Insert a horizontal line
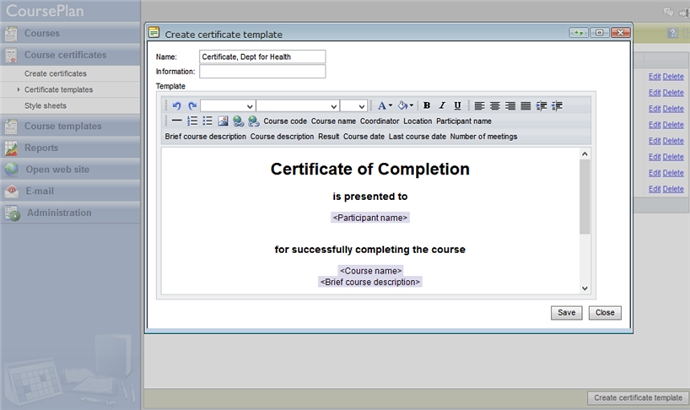The width and height of the screenshot is (690, 410). [x=177, y=121]
